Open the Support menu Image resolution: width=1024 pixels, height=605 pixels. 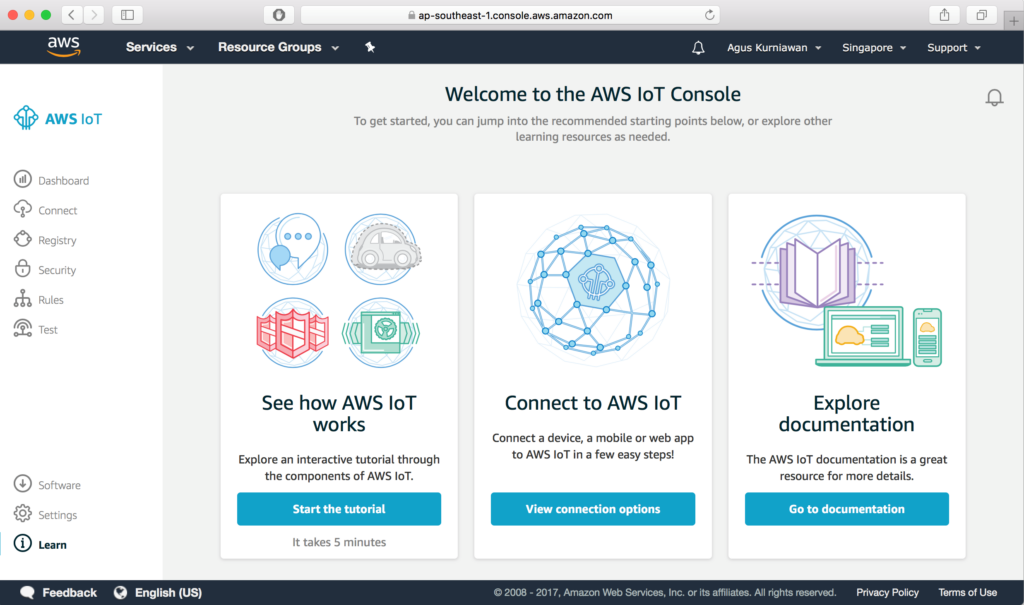[953, 47]
